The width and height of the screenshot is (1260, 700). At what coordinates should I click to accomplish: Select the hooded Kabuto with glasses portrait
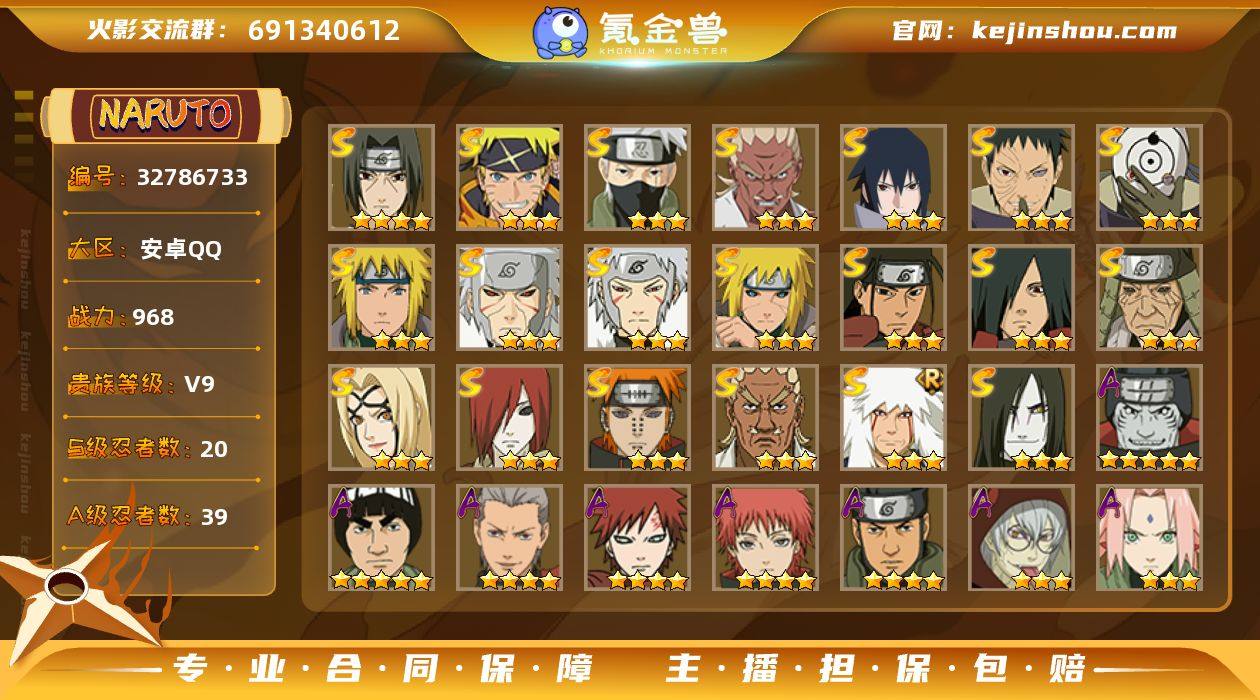(1021, 538)
